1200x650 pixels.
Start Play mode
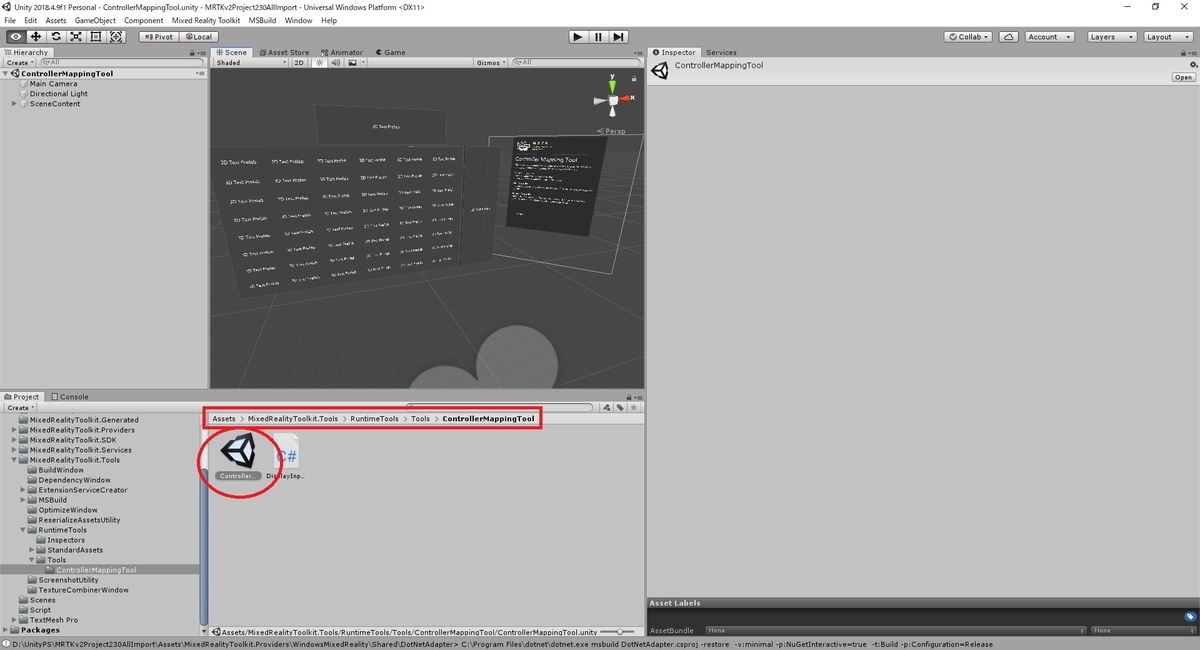[x=578, y=37]
